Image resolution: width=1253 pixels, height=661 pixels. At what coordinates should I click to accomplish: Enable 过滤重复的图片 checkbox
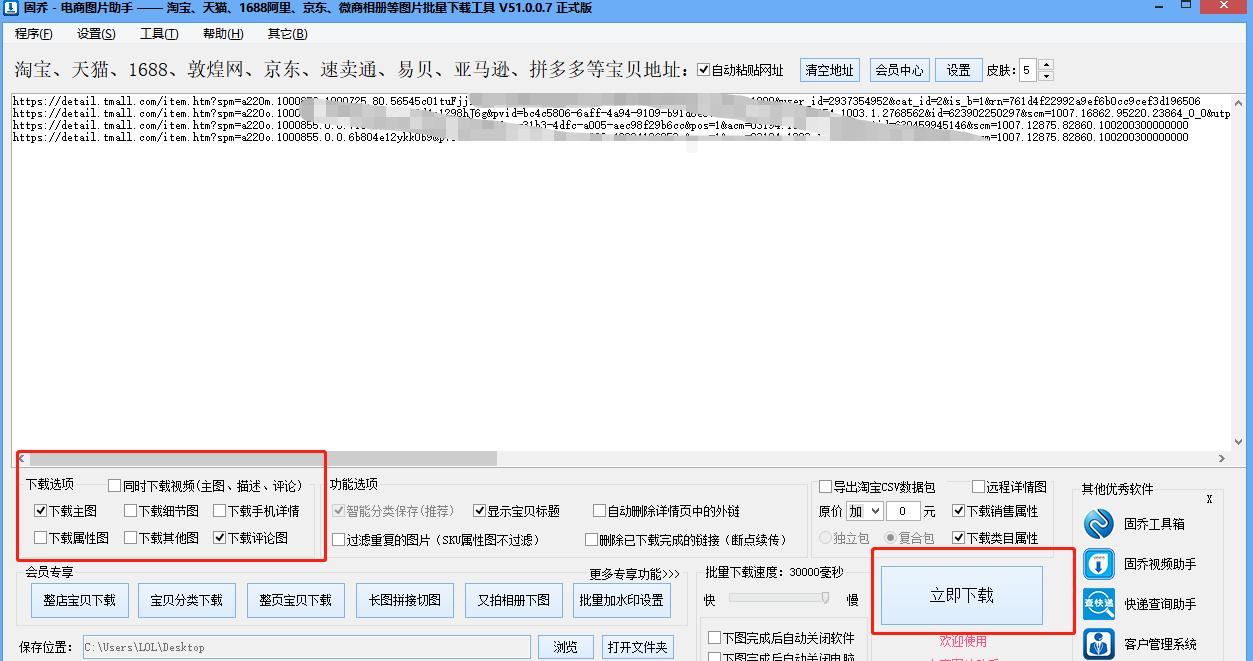339,540
